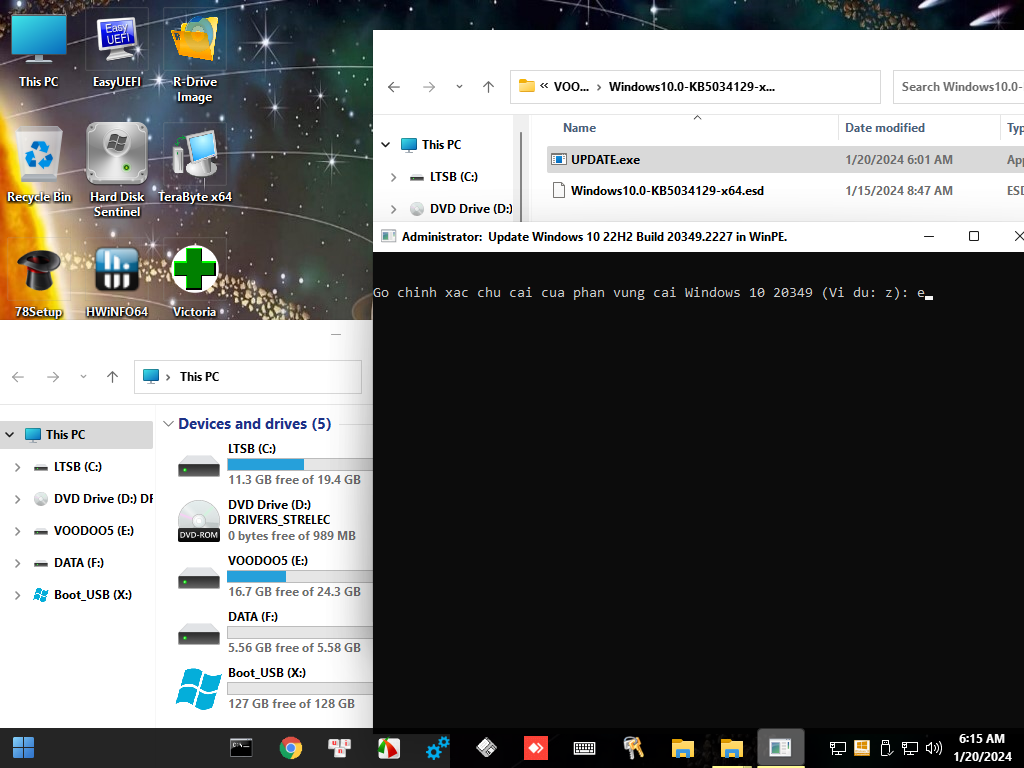
Task: Click the This PC address bar
Action: [248, 377]
